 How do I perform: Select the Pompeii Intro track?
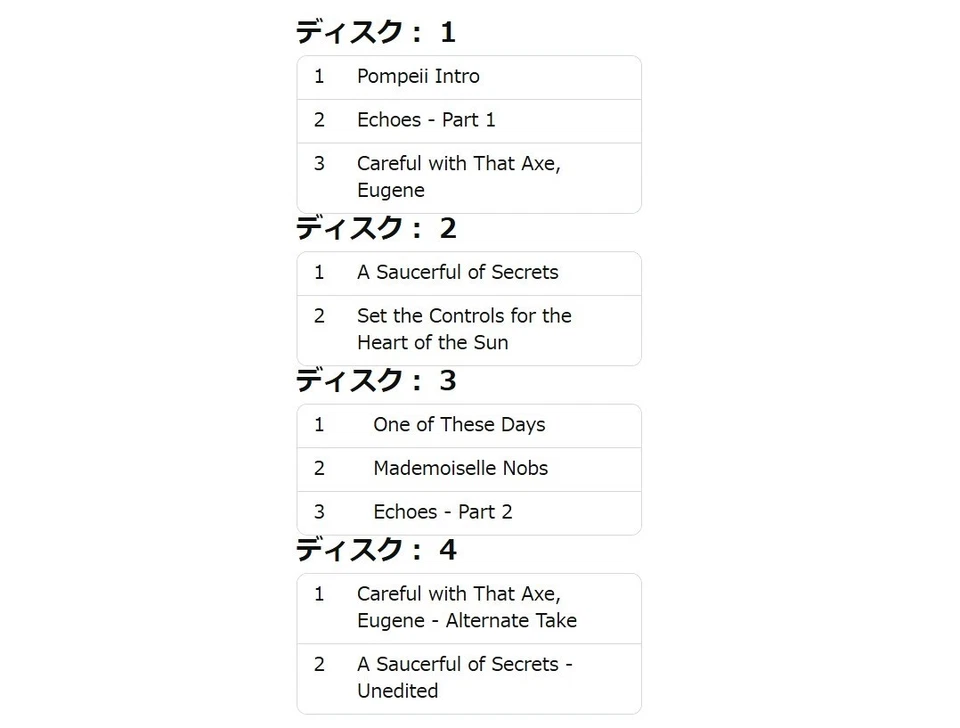pyautogui.click(x=469, y=77)
